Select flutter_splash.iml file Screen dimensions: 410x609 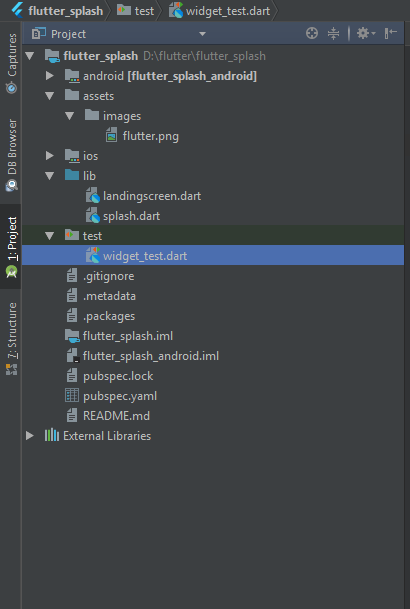coord(128,336)
